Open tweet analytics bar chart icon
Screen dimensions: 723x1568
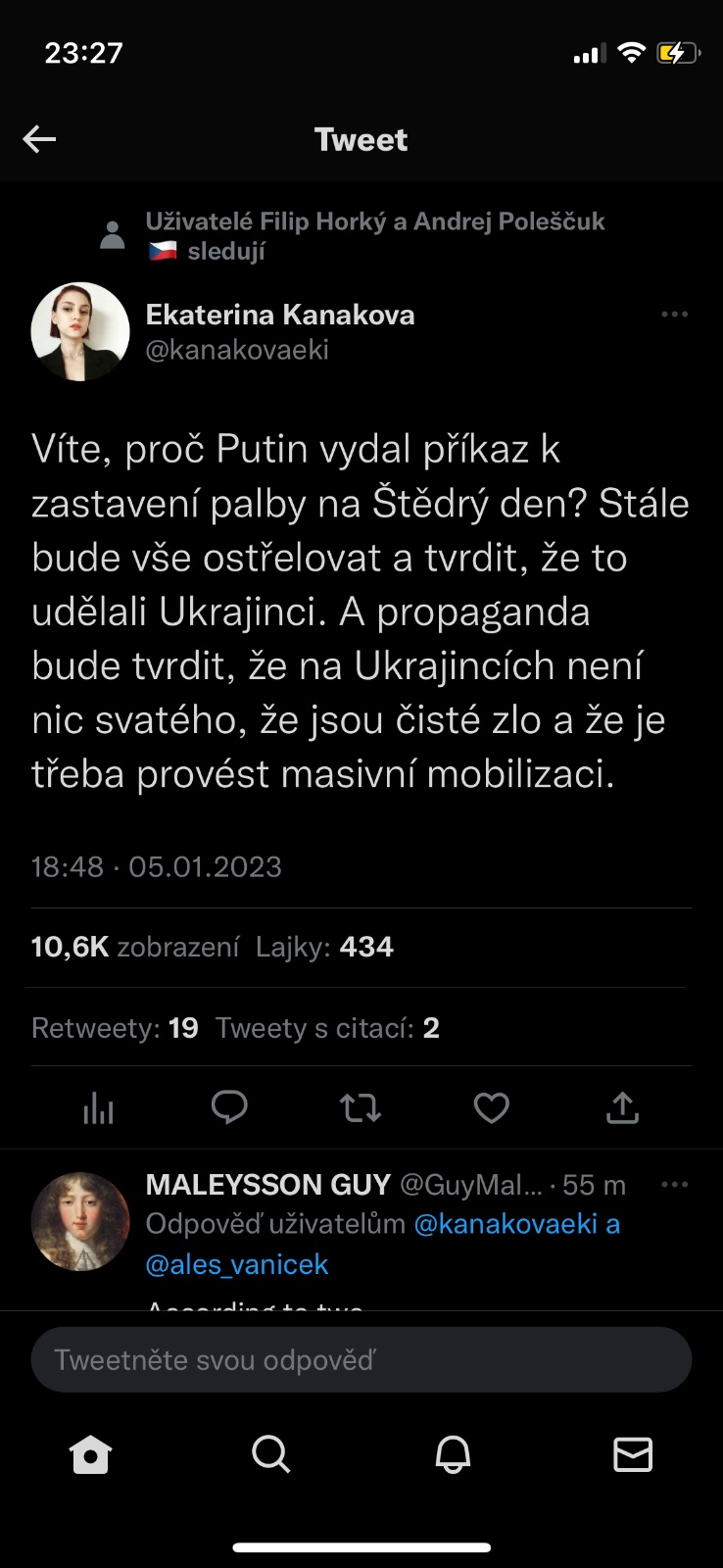98,1108
